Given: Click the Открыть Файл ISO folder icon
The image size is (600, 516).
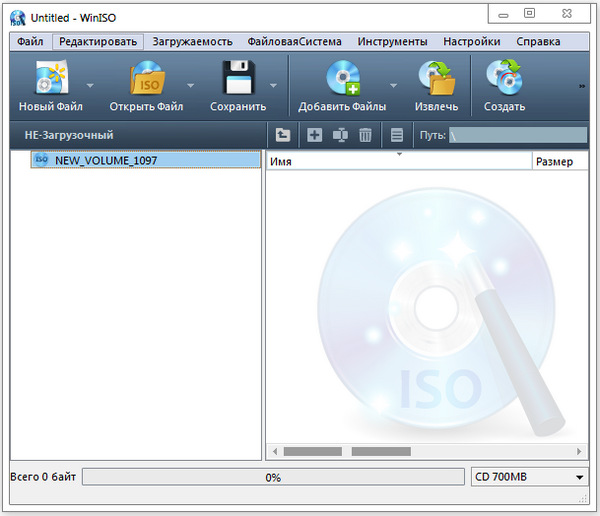Looking at the screenshot, I should 146,80.
